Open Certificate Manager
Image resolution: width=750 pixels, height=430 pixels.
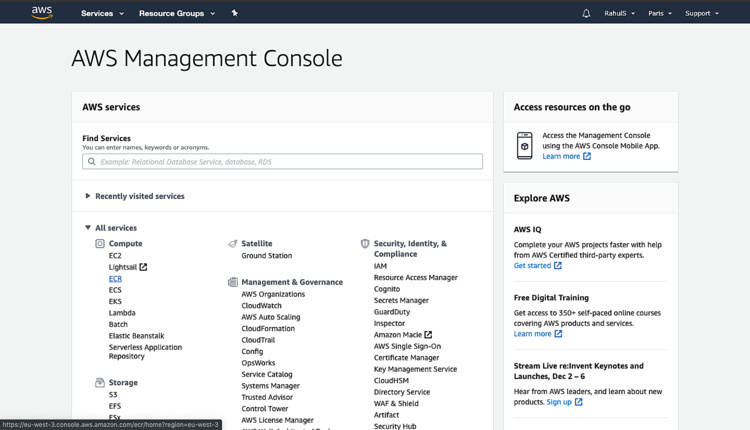(x=407, y=358)
